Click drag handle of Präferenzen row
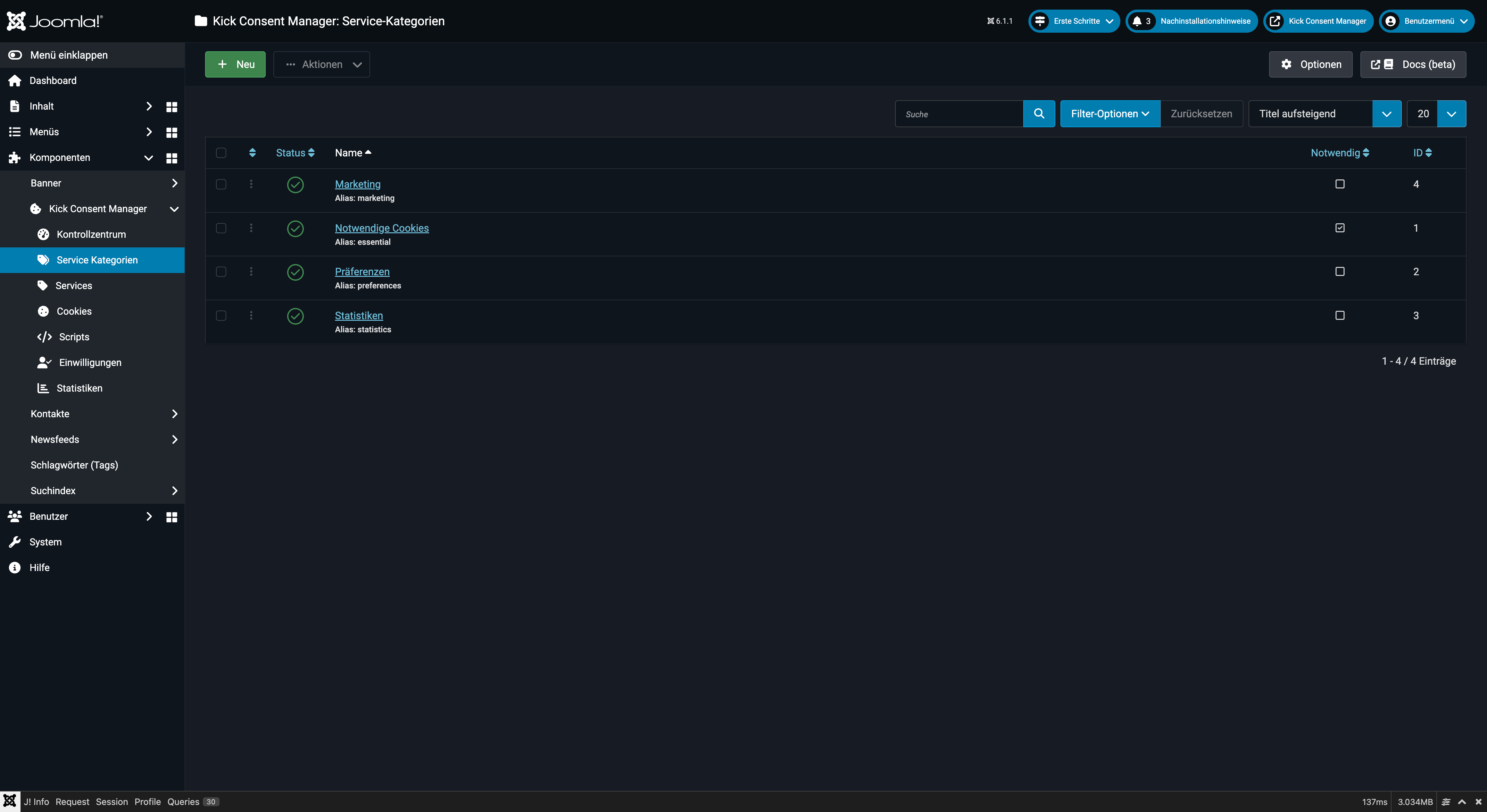The image size is (1487, 812). 251,271
